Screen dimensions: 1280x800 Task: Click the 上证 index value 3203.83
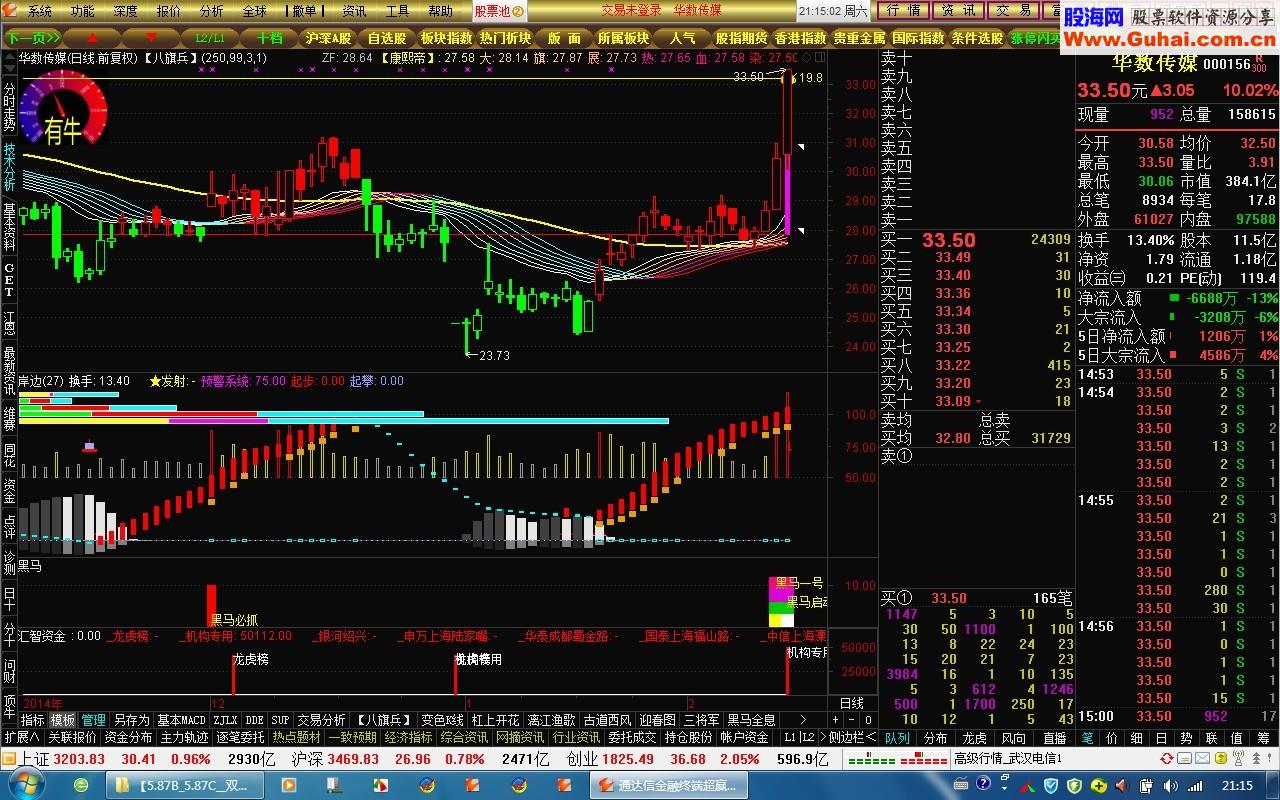point(79,759)
